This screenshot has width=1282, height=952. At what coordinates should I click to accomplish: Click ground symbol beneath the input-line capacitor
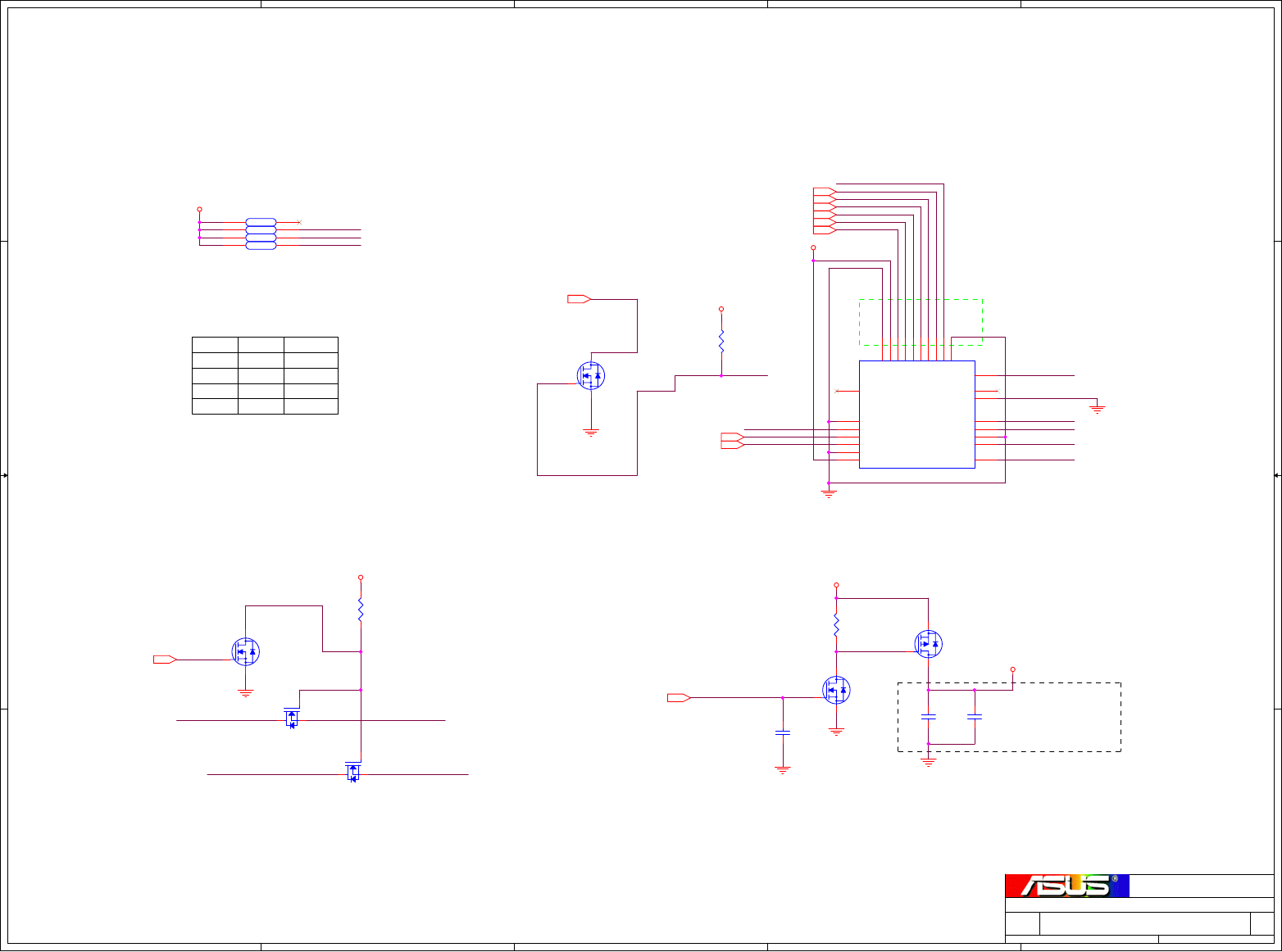[783, 770]
